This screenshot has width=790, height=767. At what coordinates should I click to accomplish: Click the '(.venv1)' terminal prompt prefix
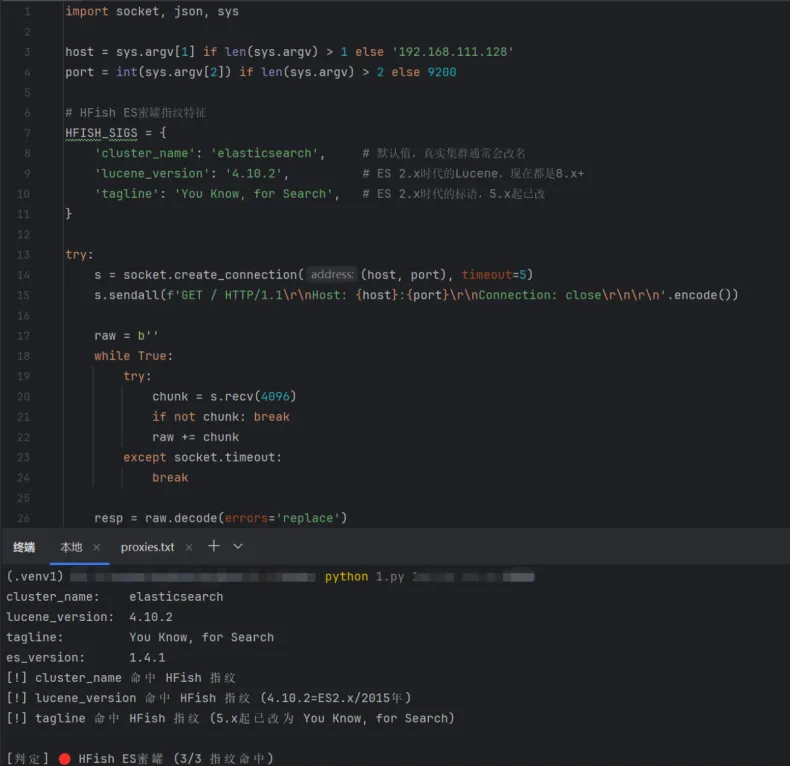click(35, 577)
